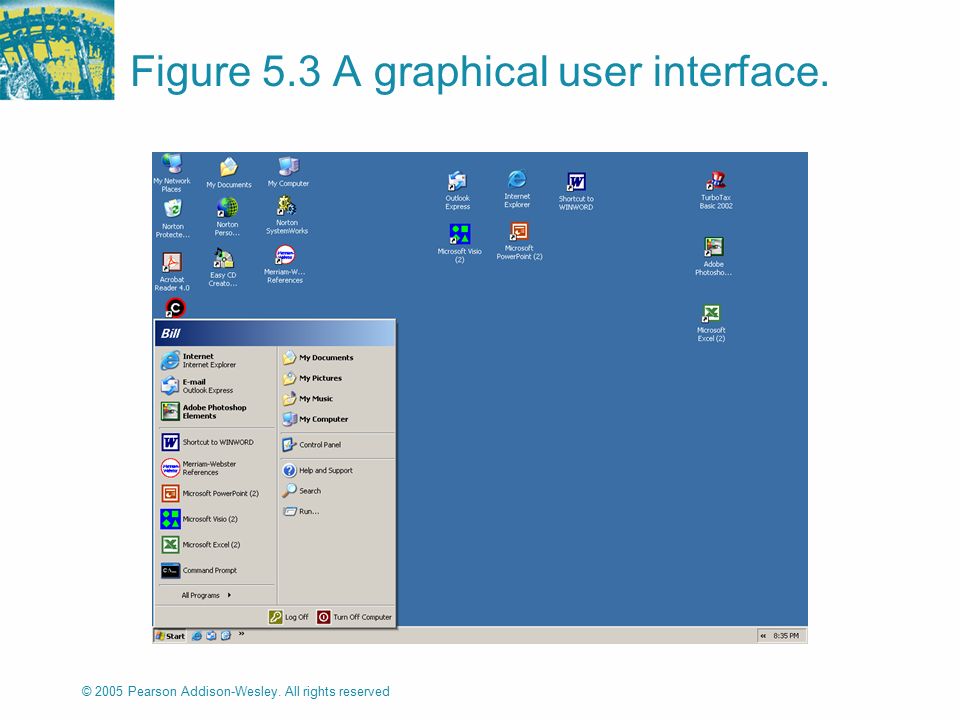Select Shortcut to WINWORD in Start menu
Viewport: 960px width, 720px height.
click(216, 442)
